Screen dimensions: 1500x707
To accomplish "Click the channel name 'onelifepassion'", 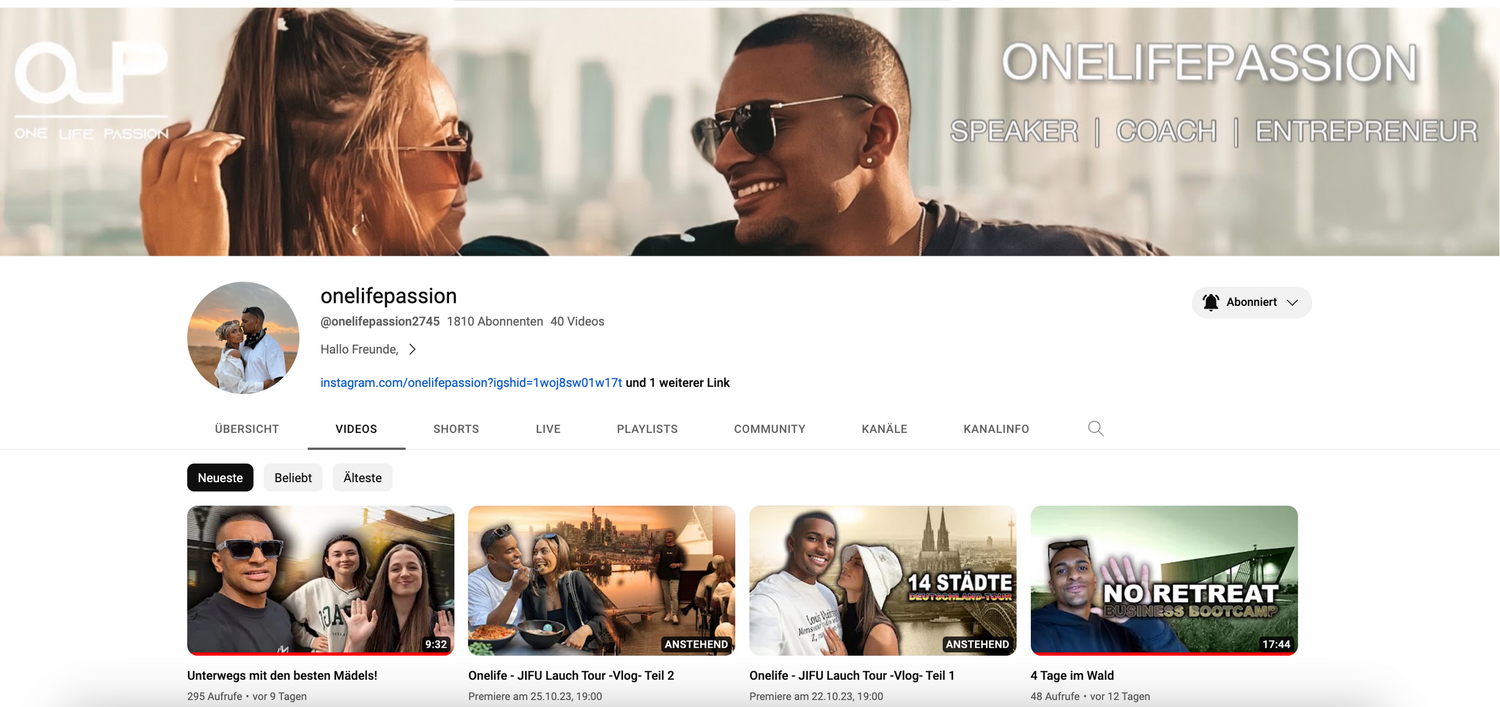I will (x=388, y=296).
